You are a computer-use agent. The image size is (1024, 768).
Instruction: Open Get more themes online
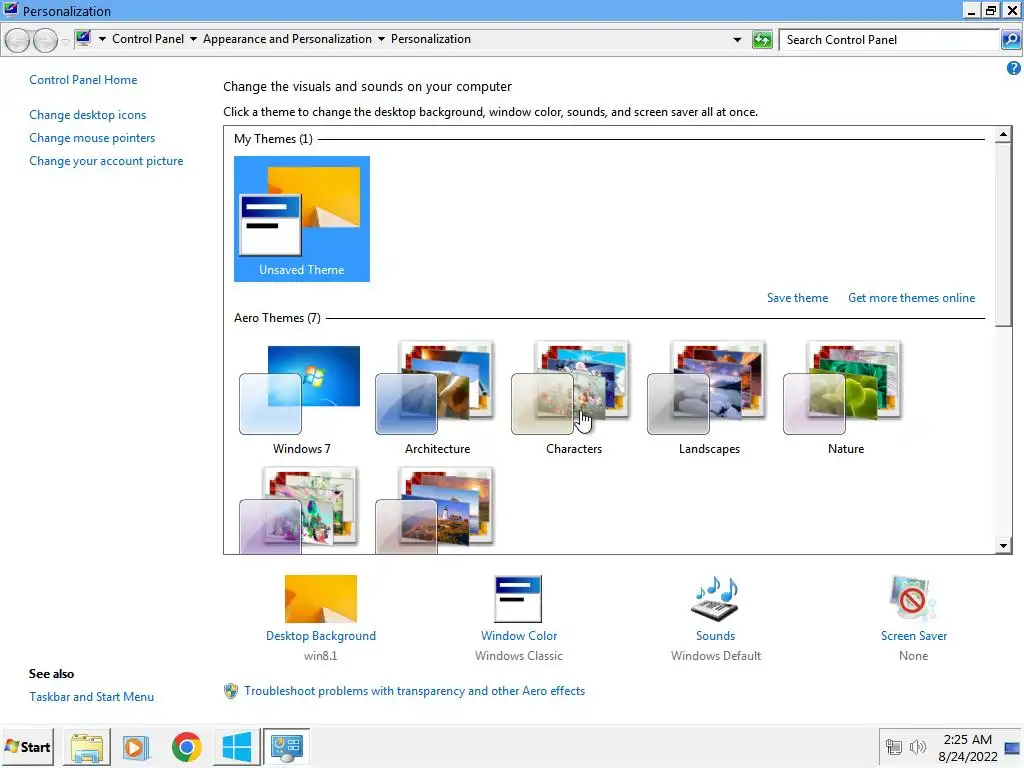click(x=911, y=298)
